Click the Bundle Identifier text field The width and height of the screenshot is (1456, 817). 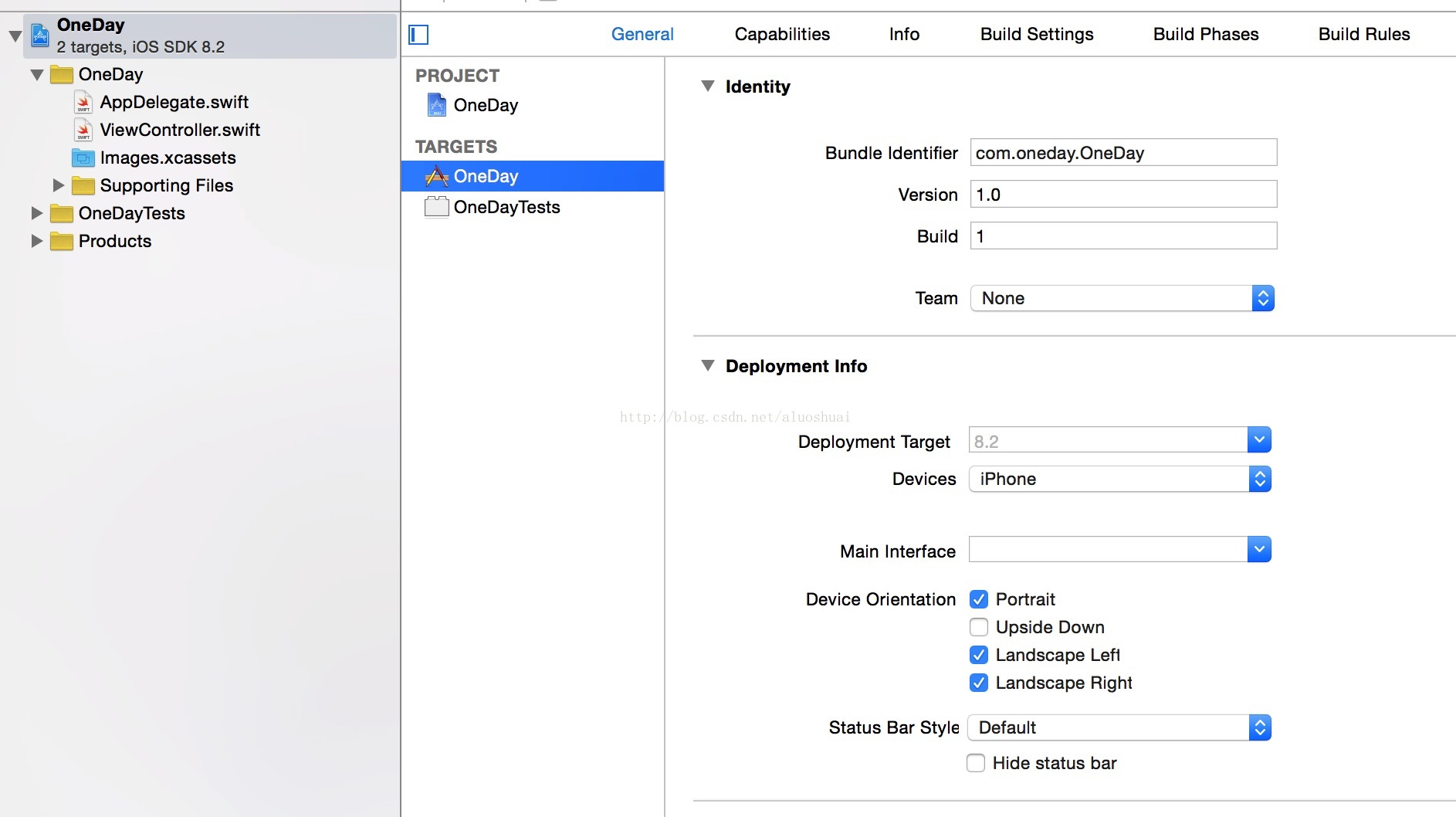(x=1123, y=152)
